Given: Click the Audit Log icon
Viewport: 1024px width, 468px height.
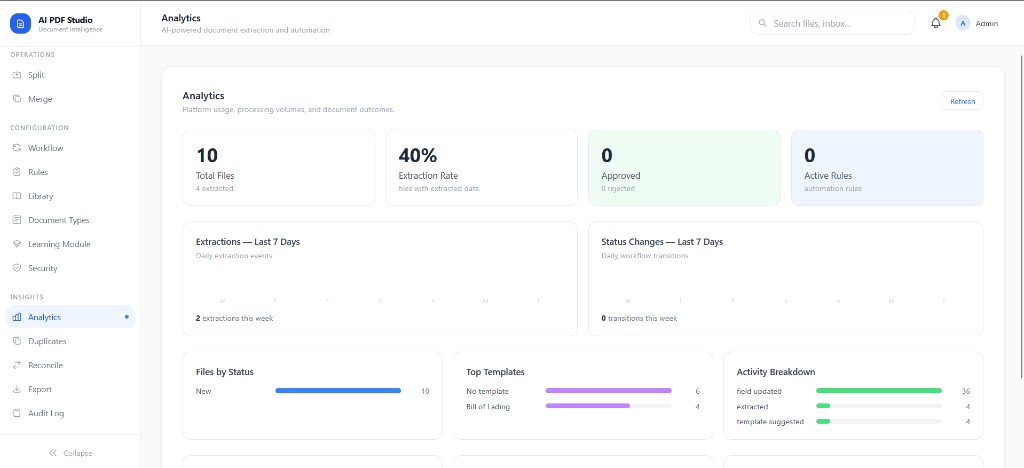Looking at the screenshot, I should (x=17, y=413).
